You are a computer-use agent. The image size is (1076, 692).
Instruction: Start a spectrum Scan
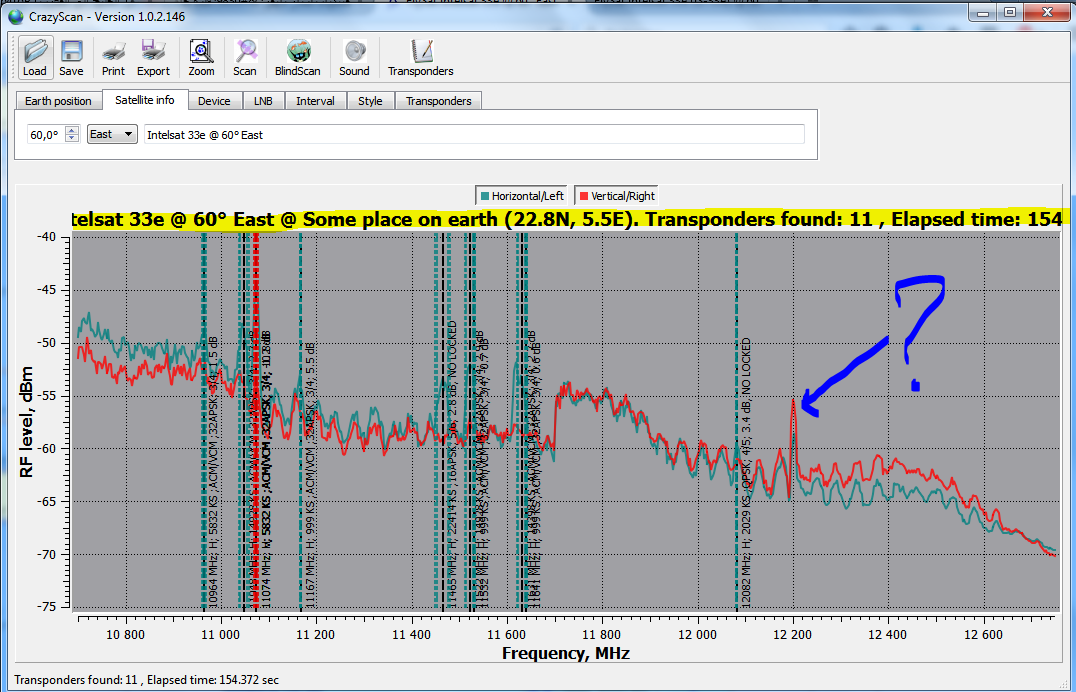click(245, 58)
